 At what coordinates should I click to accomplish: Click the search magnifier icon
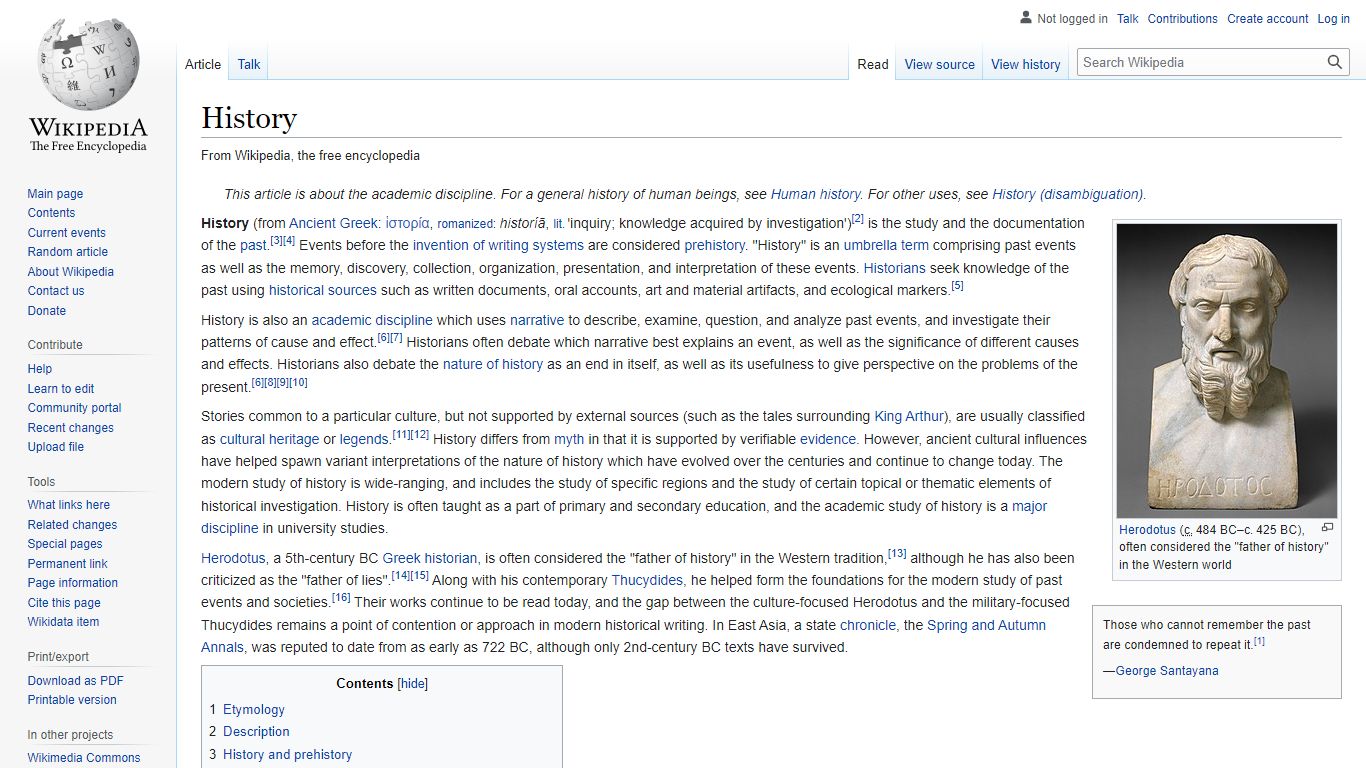[1334, 62]
